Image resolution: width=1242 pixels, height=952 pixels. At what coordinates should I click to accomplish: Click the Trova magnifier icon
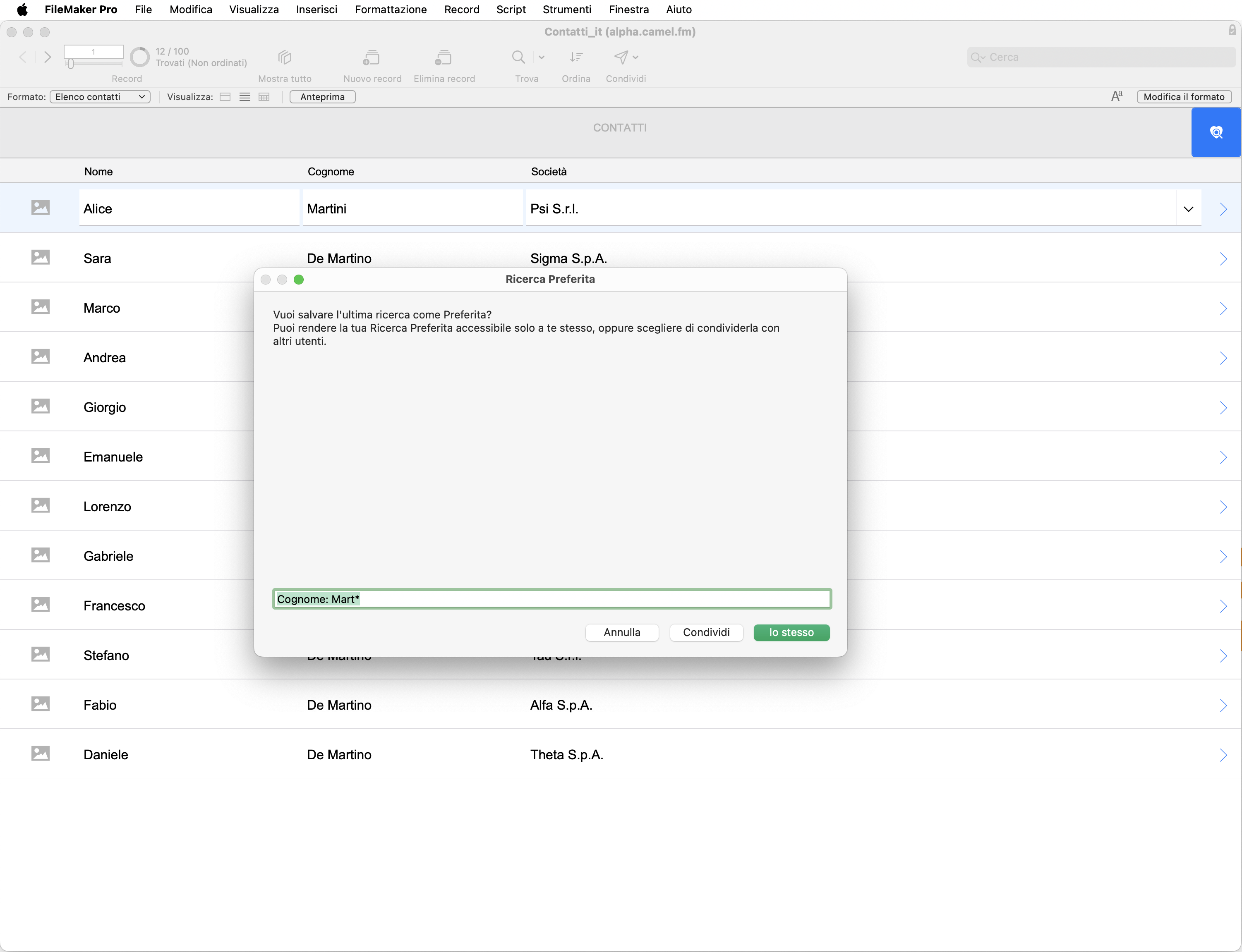click(518, 57)
